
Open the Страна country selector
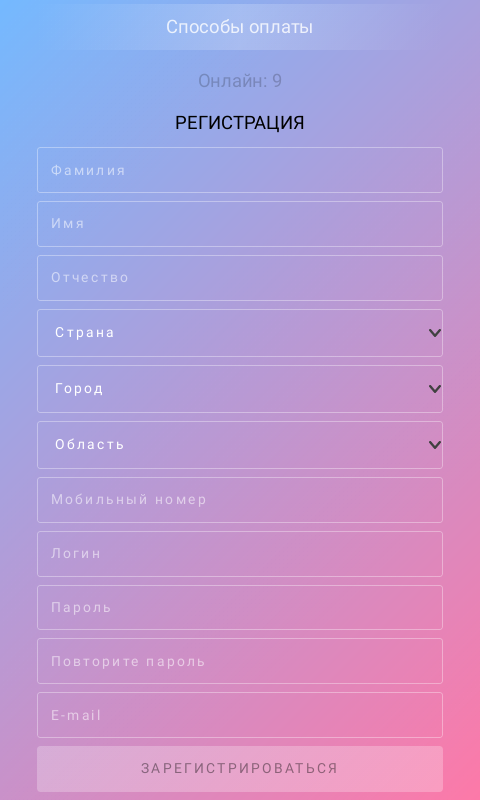[x=240, y=333]
